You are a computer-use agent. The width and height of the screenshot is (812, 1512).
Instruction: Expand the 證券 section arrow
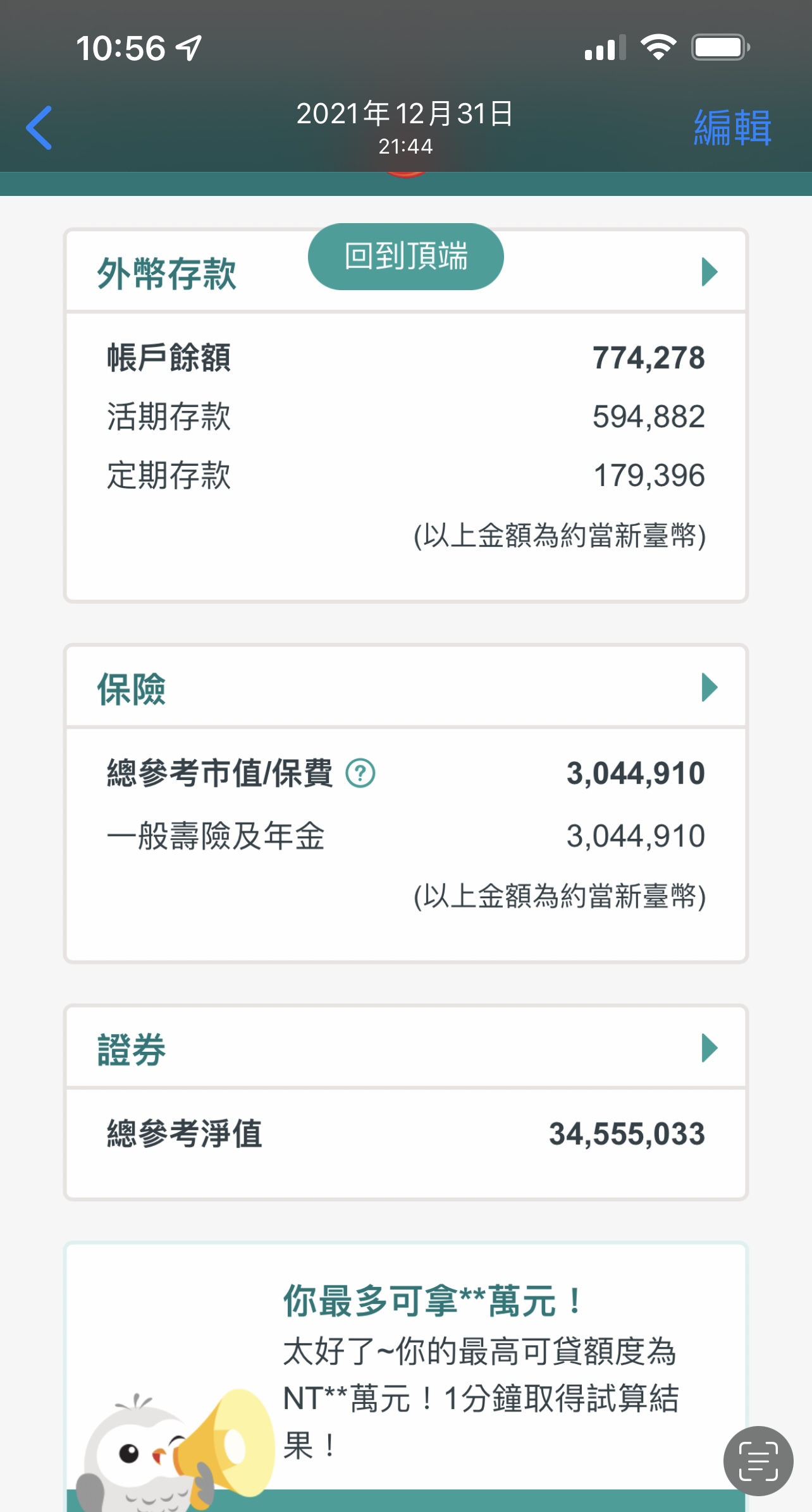[710, 1048]
